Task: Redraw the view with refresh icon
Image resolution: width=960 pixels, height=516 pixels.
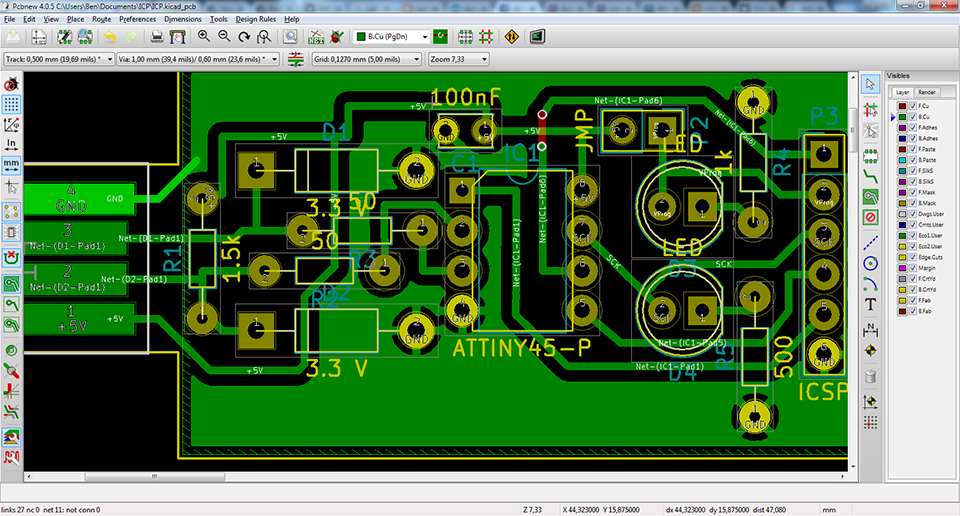Action: coord(244,37)
